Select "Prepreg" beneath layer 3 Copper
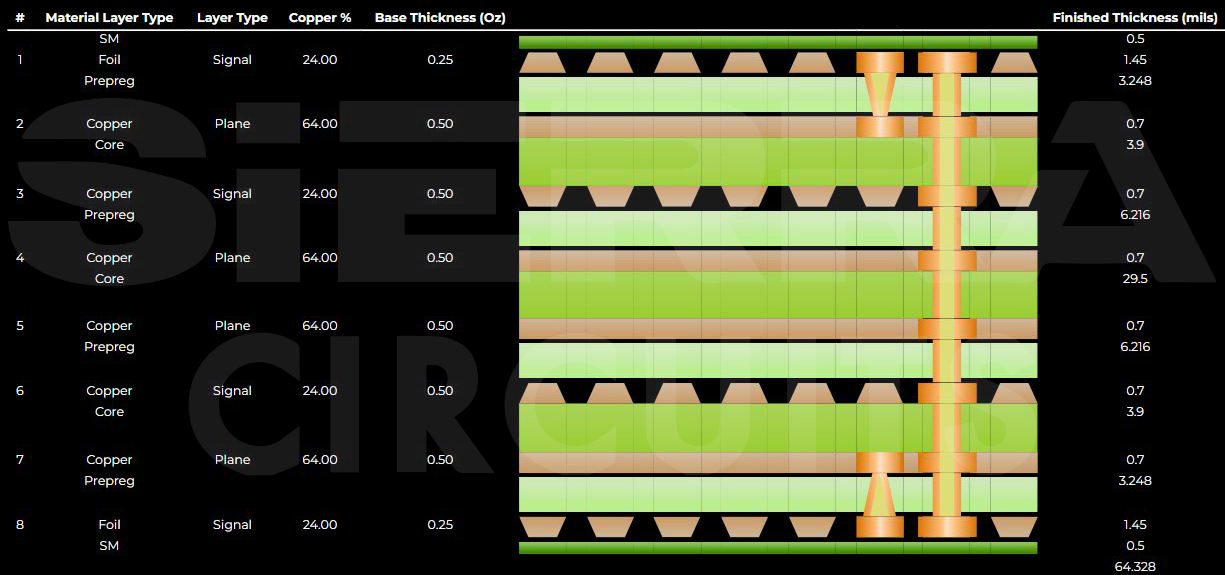The width and height of the screenshot is (1225, 575). [x=109, y=215]
